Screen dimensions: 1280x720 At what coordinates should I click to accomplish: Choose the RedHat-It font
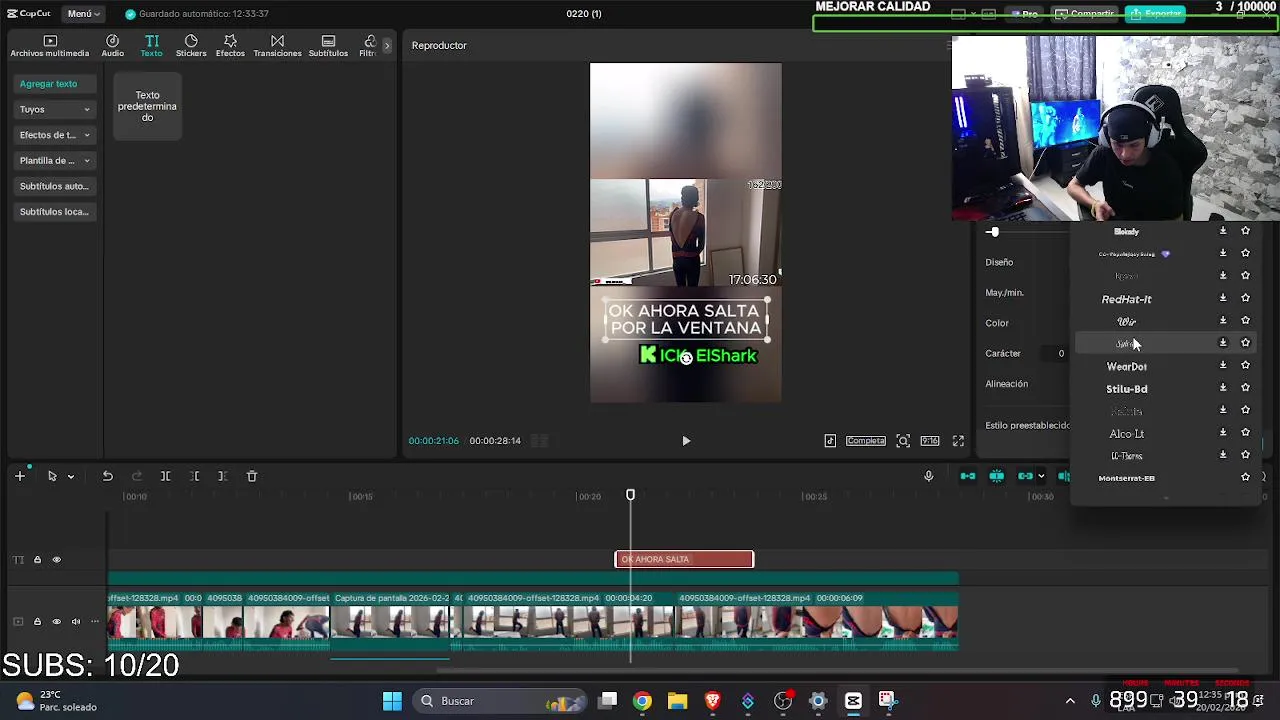1127,299
